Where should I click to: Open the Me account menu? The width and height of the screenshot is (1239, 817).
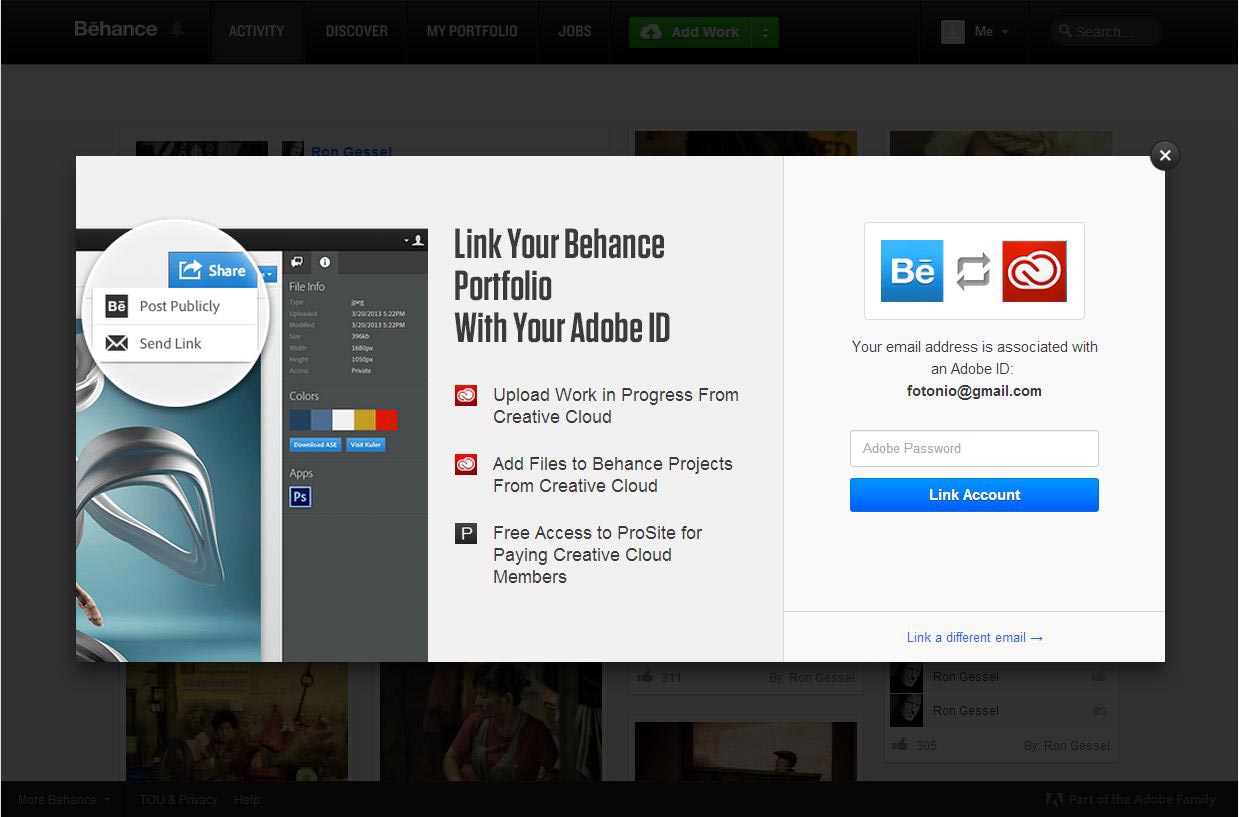click(x=991, y=32)
